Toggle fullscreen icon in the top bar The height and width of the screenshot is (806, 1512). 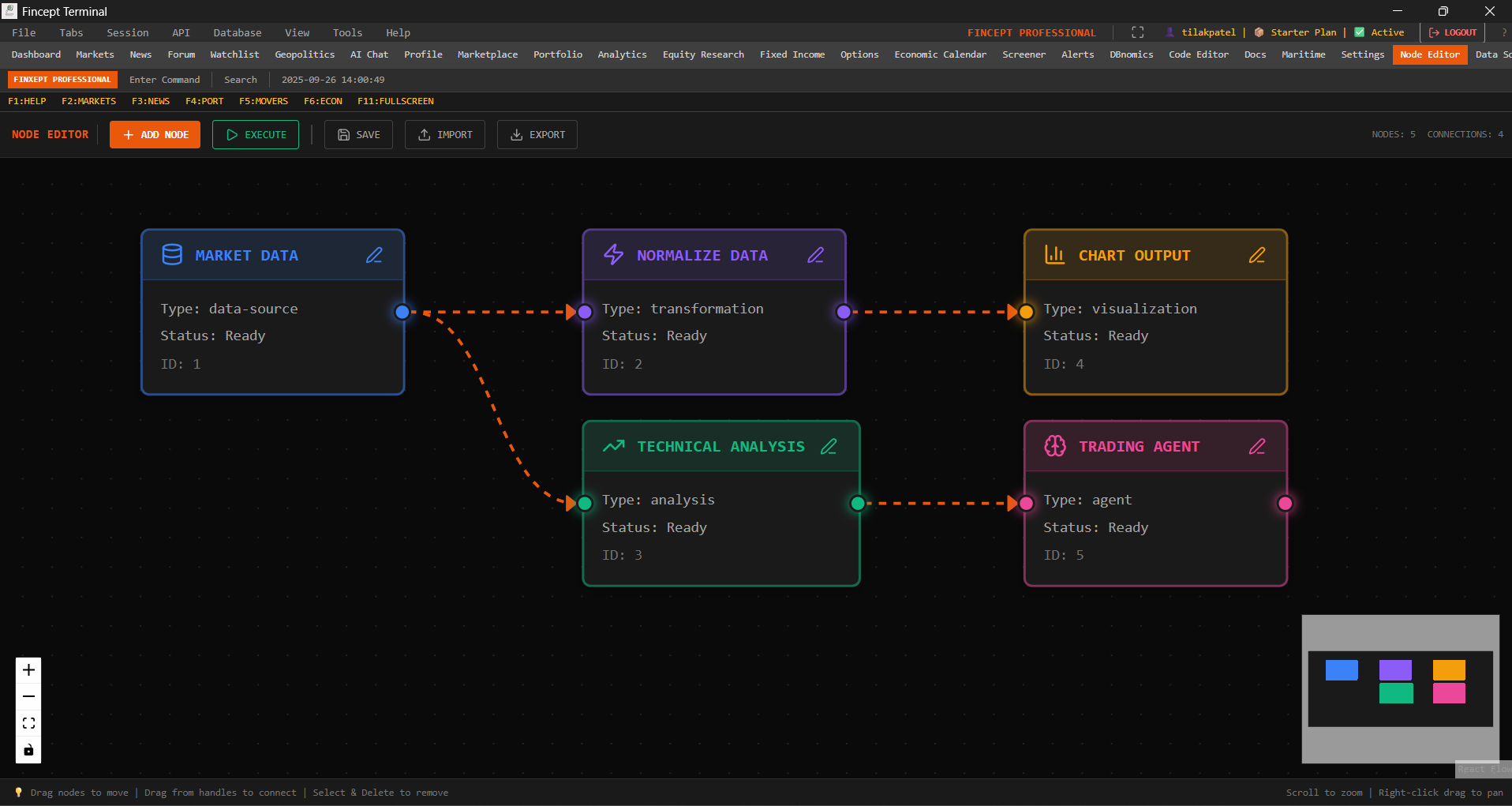[x=1137, y=32]
